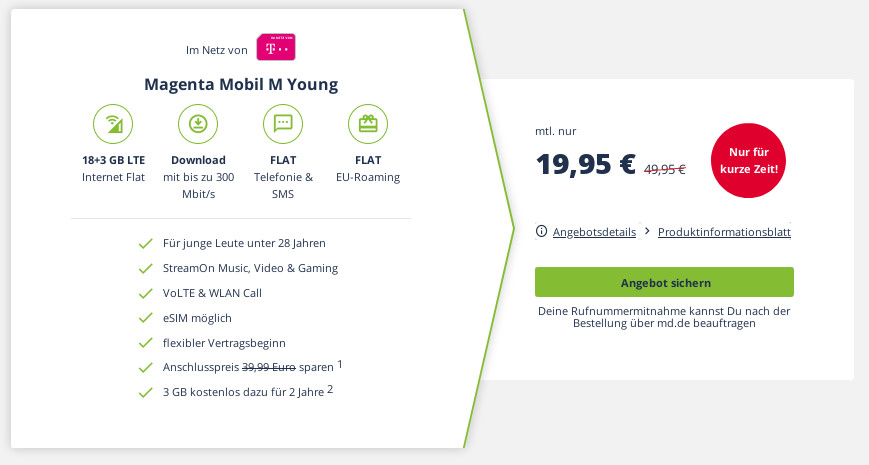Image resolution: width=869 pixels, height=465 pixels.
Task: Click checkmark next to 'eSIM möglich'
Action: (x=145, y=318)
